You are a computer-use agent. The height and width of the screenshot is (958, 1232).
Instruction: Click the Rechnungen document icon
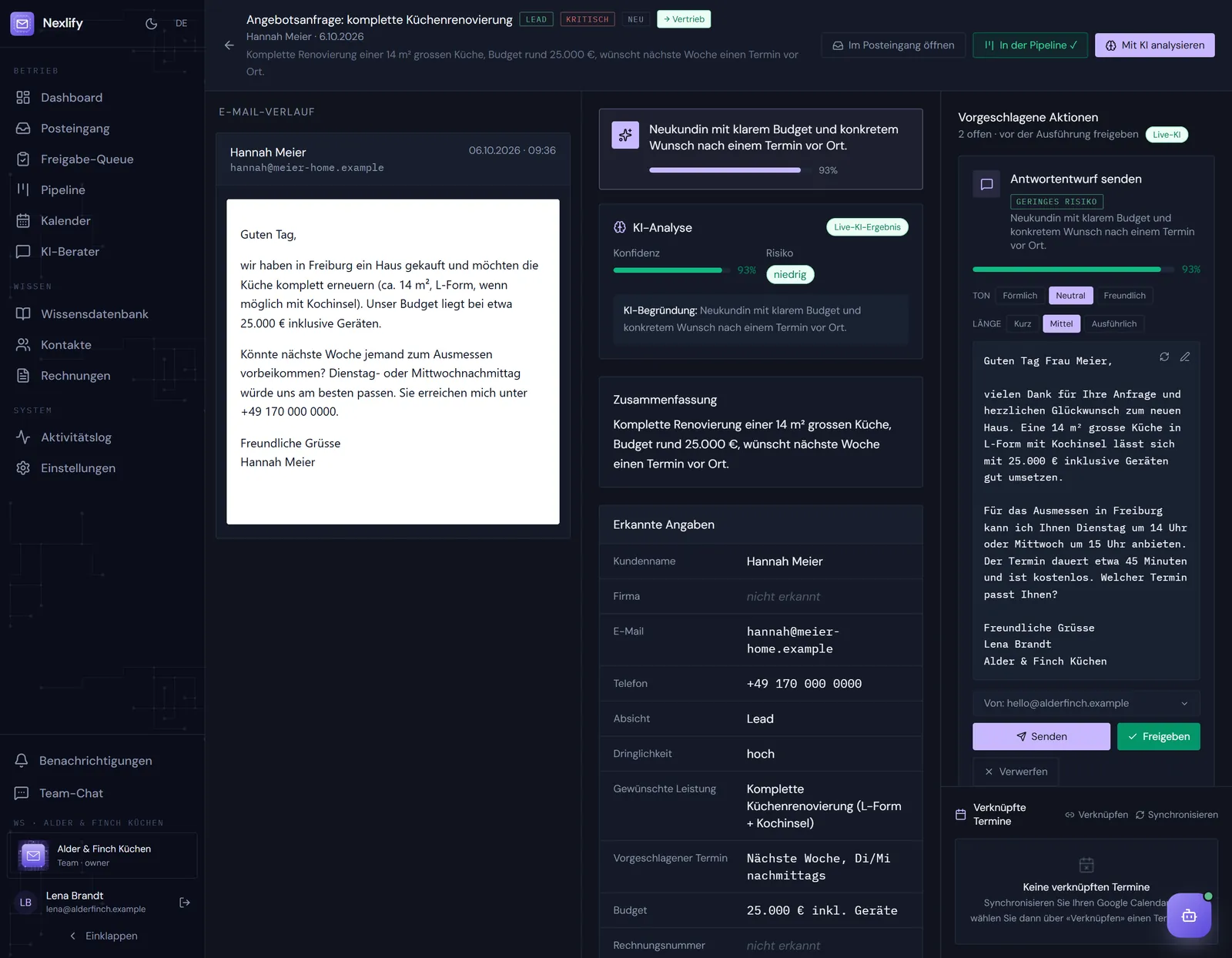(x=23, y=376)
